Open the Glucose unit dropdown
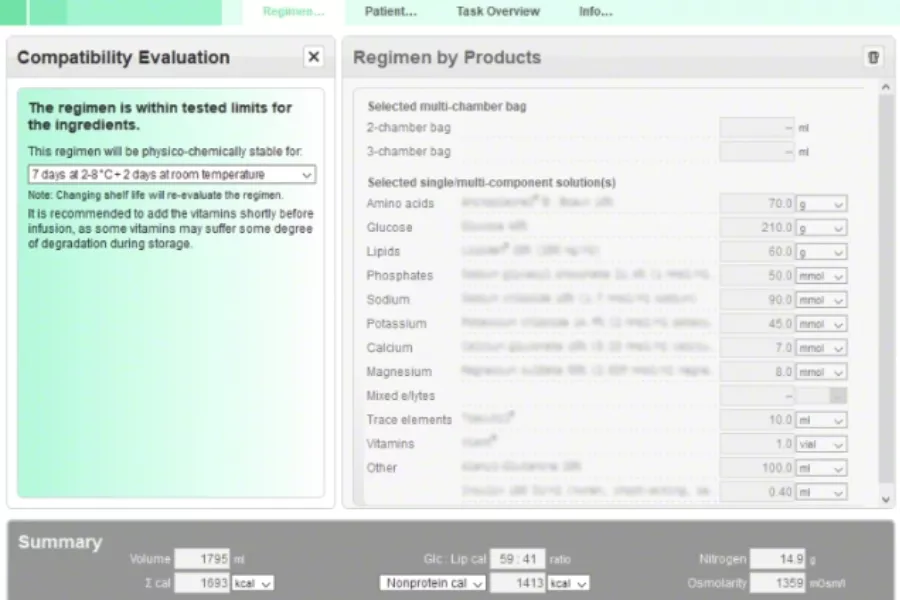The width and height of the screenshot is (900, 600). click(x=820, y=228)
